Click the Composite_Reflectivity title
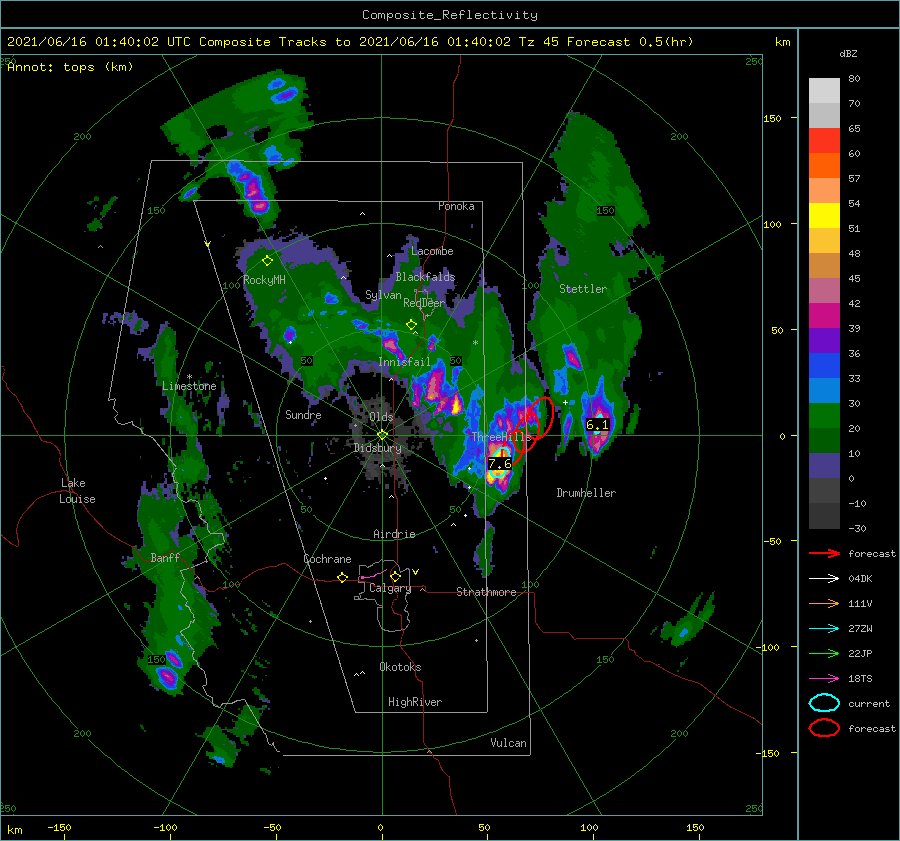The width and height of the screenshot is (900, 841). pyautogui.click(x=450, y=15)
